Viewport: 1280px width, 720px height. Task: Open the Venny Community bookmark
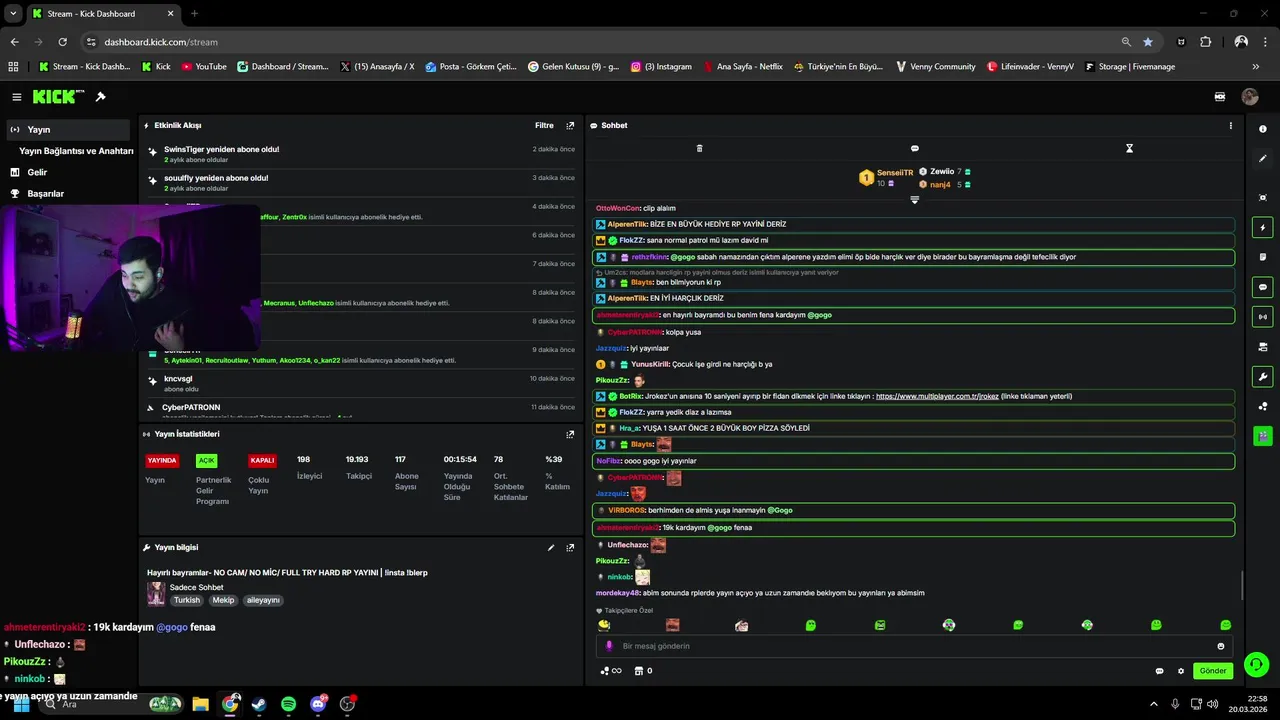[x=935, y=67]
